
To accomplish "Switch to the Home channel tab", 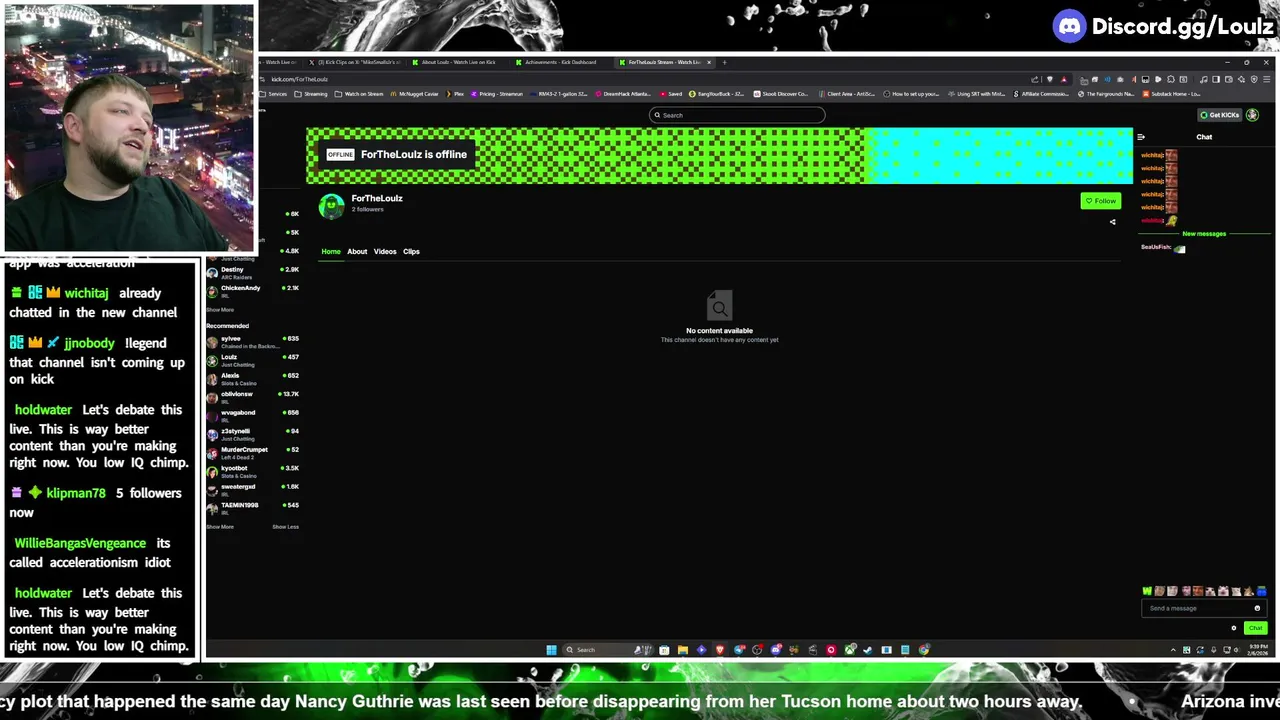I will click(x=331, y=252).
